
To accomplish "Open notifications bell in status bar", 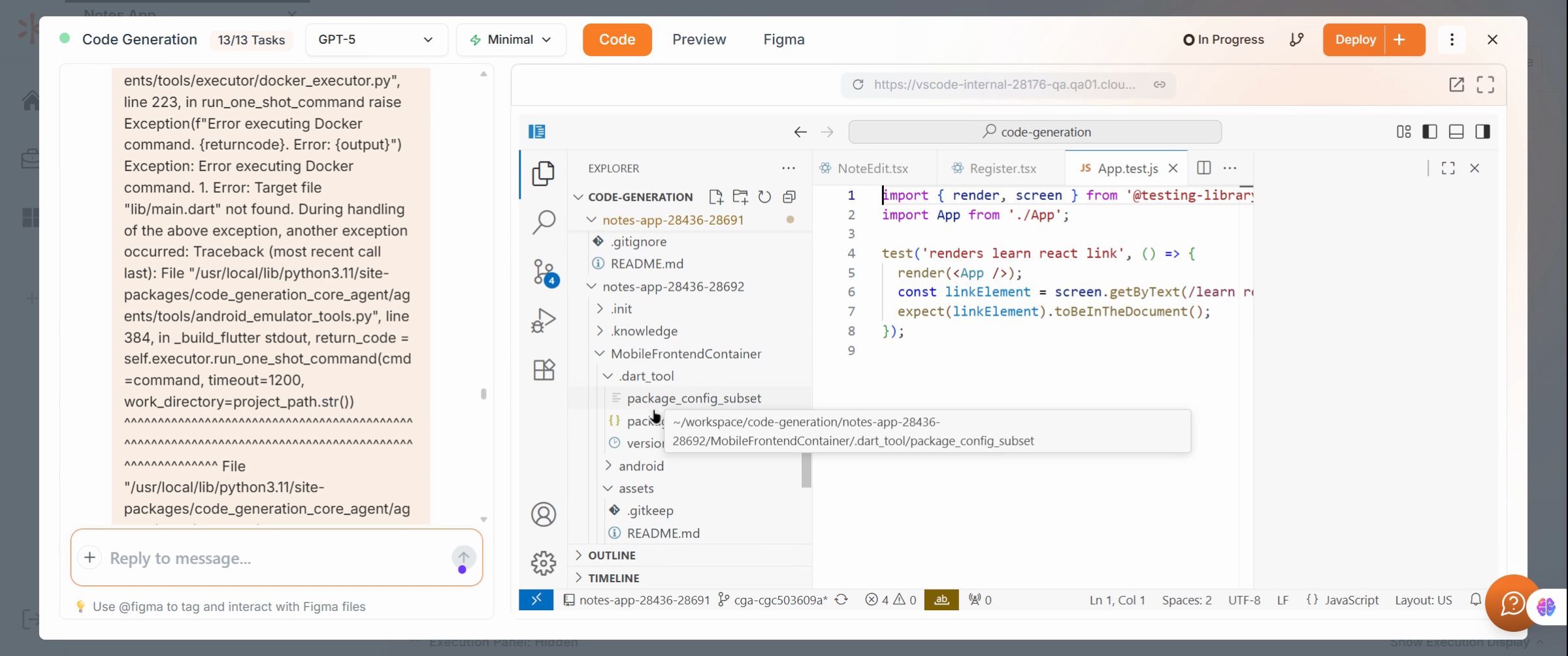I will click(x=1475, y=600).
